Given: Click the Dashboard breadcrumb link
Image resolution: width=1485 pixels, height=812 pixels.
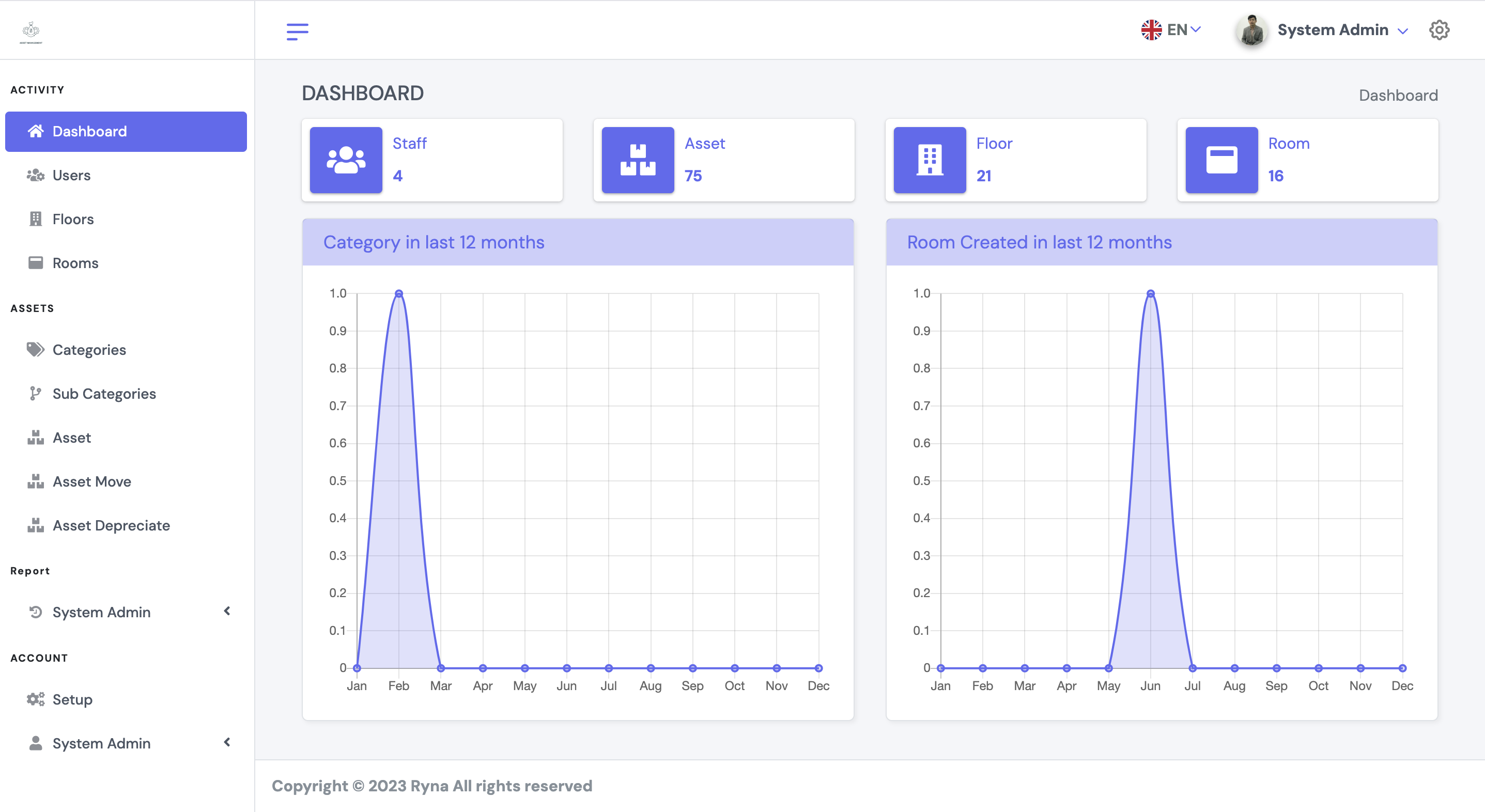Looking at the screenshot, I should tap(1397, 95).
